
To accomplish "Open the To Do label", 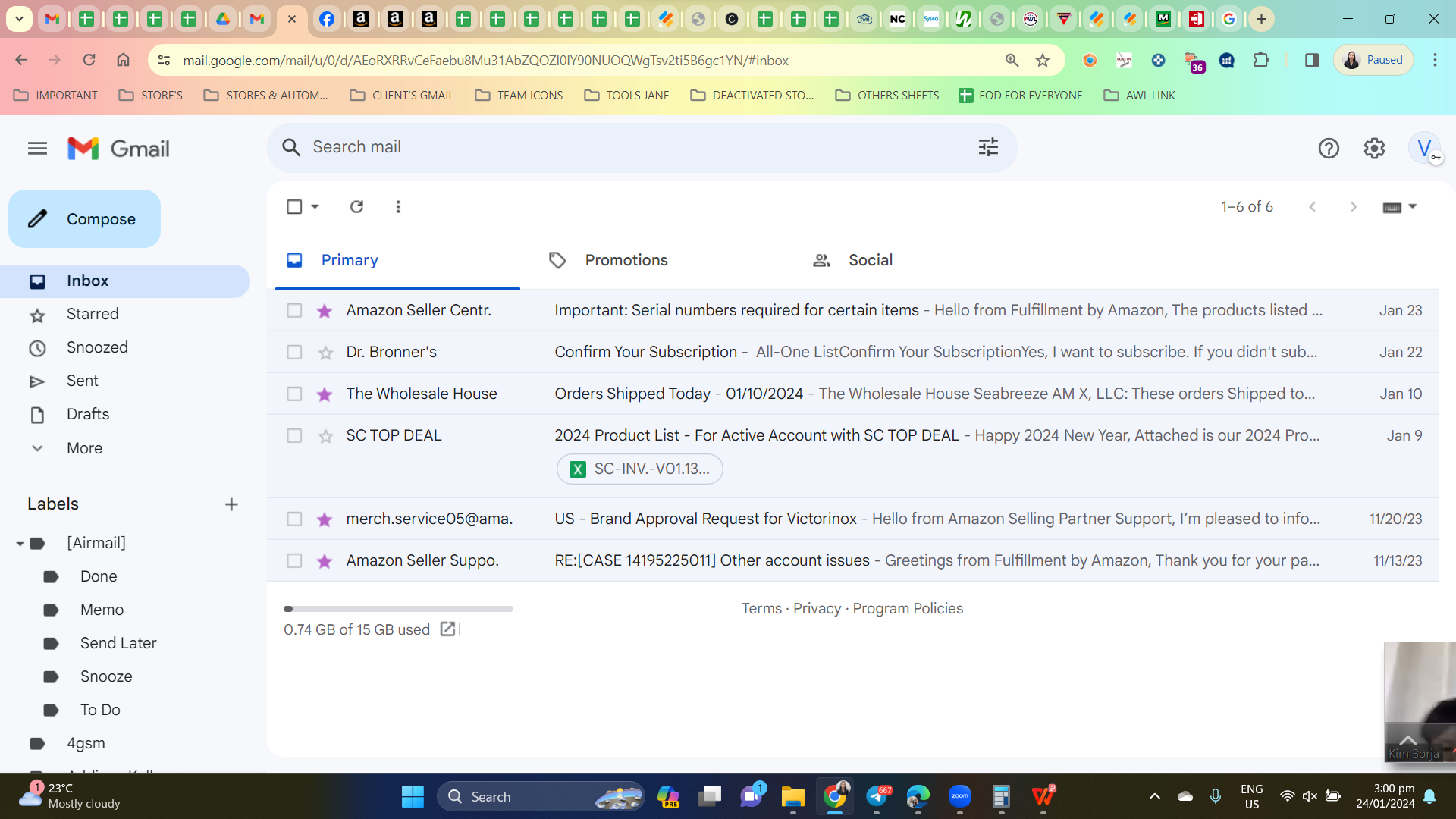I will pyautogui.click(x=100, y=711).
